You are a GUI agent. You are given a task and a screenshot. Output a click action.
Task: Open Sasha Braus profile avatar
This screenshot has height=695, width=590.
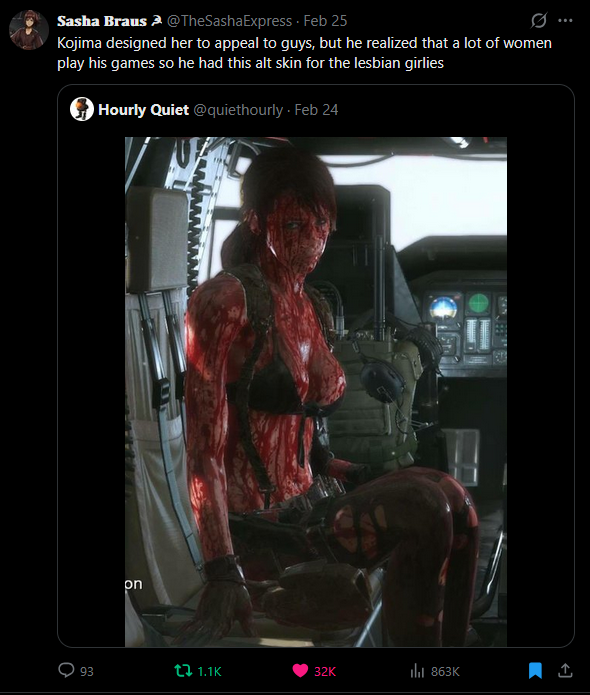coord(29,30)
